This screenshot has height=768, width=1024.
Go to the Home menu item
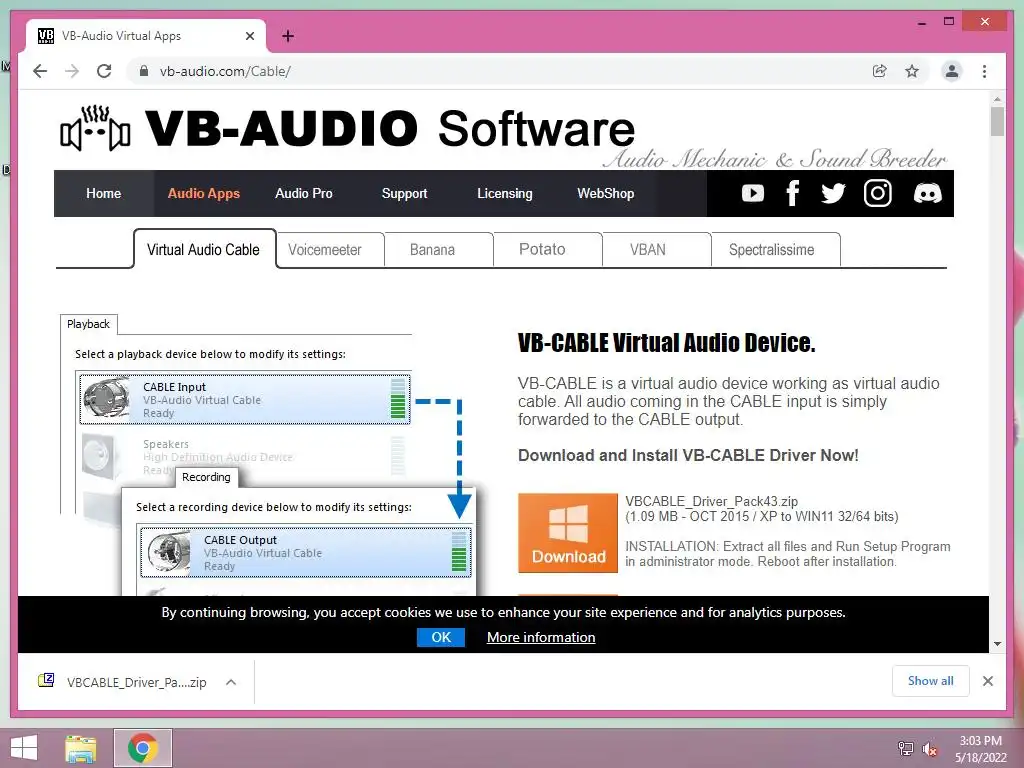tap(103, 193)
